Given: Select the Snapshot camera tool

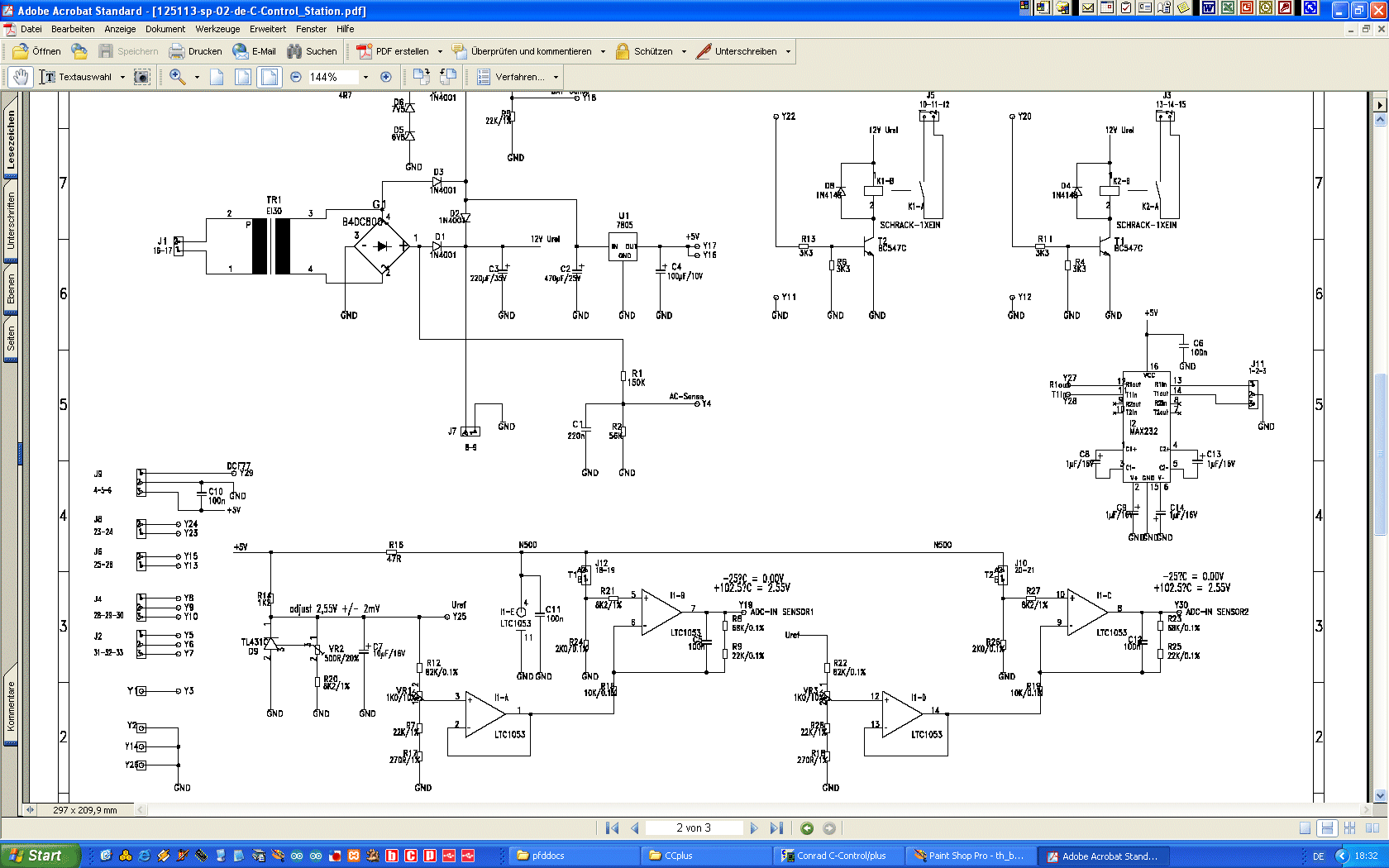Looking at the screenshot, I should (x=142, y=77).
